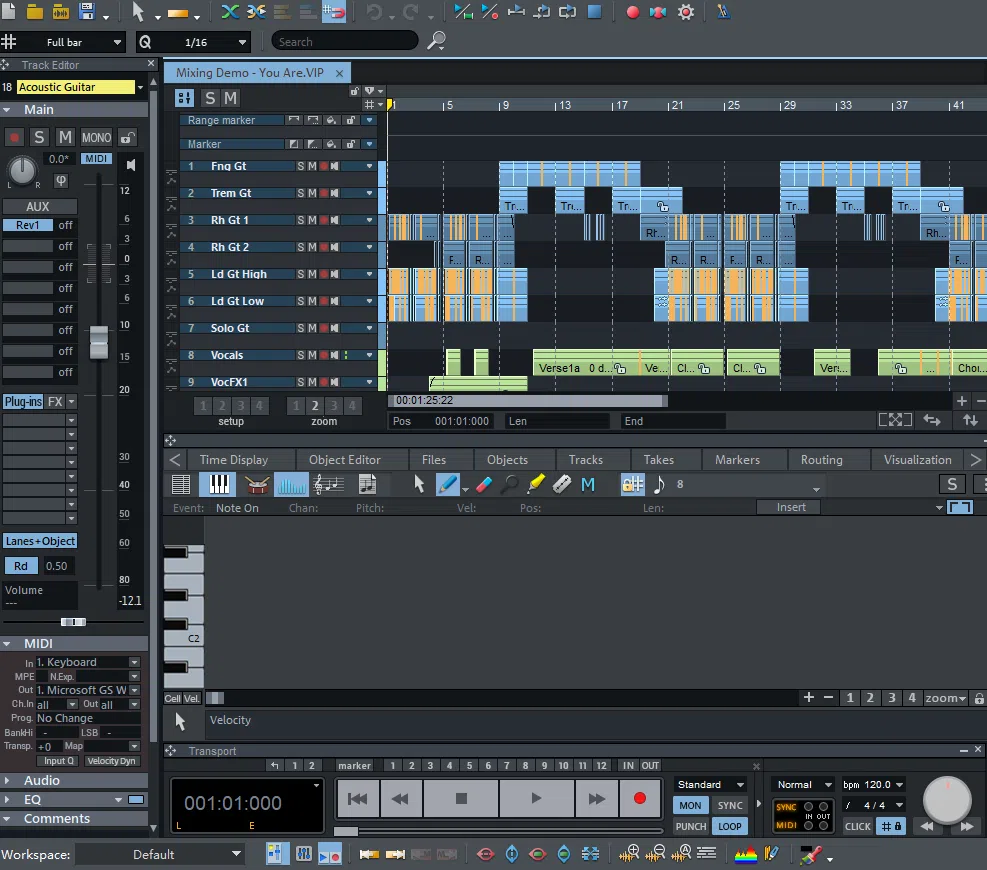Viewport: 987px width, 870px height.
Task: Toggle the LOOP button in Transport
Action: (x=730, y=826)
